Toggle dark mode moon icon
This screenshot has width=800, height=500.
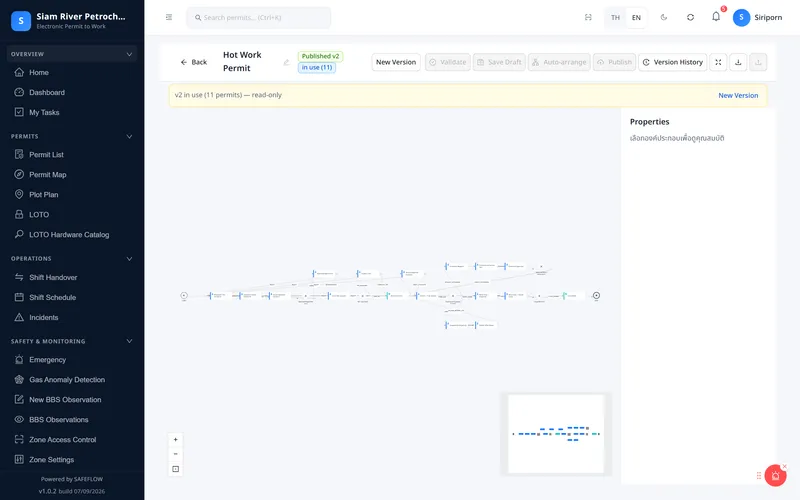point(664,17)
